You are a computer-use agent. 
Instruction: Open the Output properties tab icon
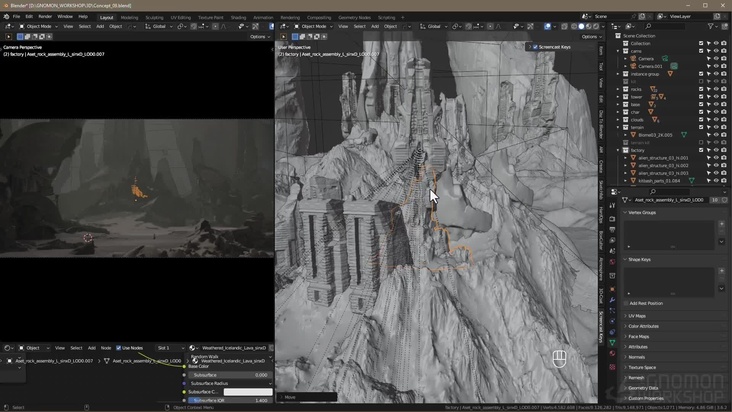click(612, 230)
